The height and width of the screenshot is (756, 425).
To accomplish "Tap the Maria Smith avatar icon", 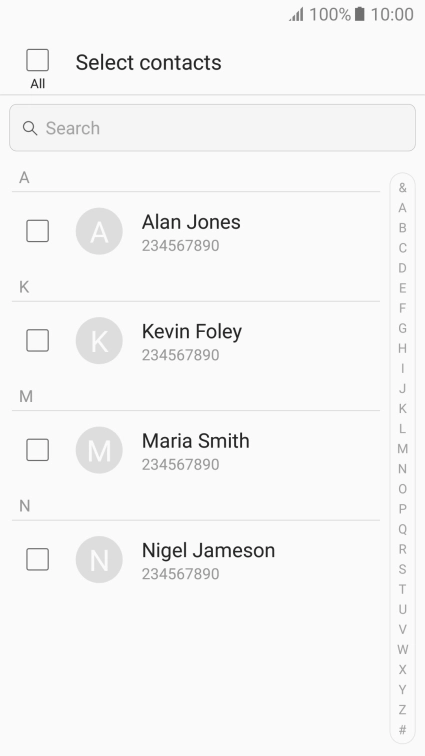I will click(x=99, y=450).
